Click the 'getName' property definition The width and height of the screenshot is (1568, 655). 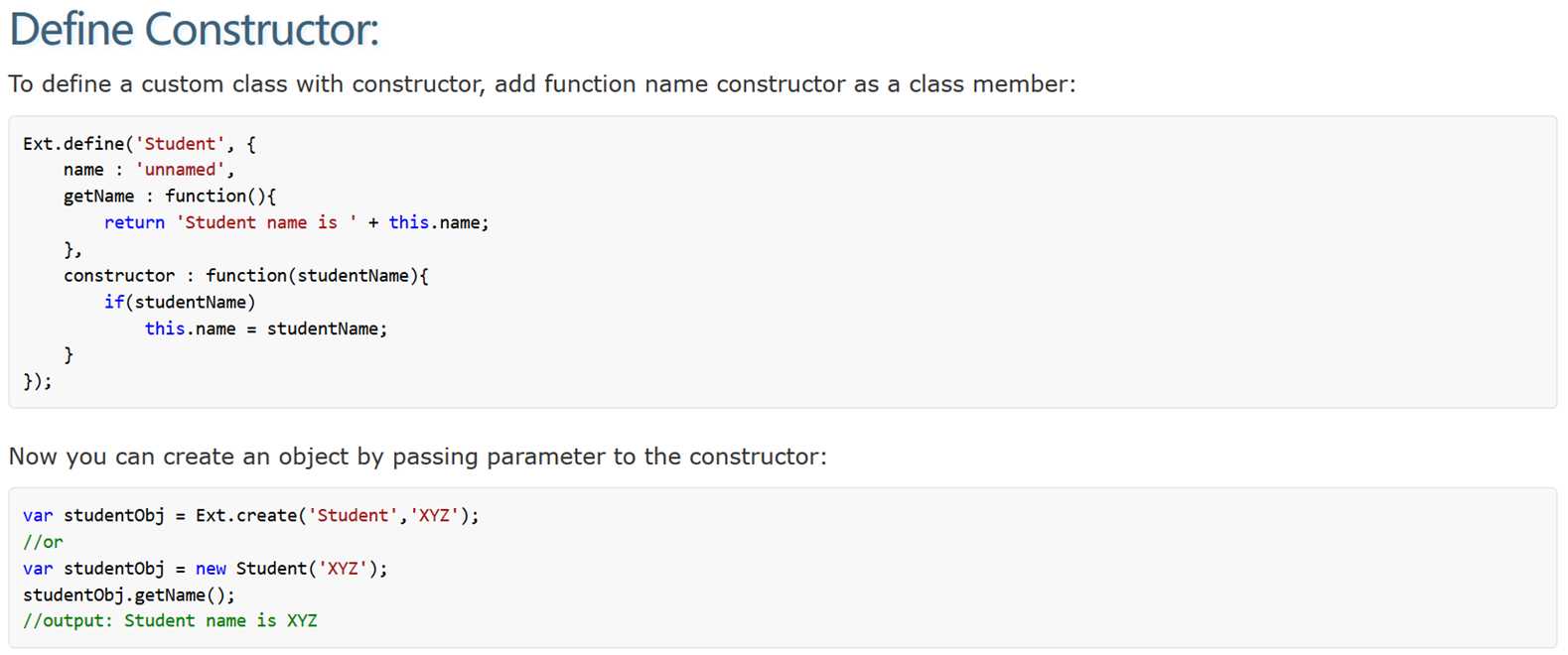pos(98,196)
